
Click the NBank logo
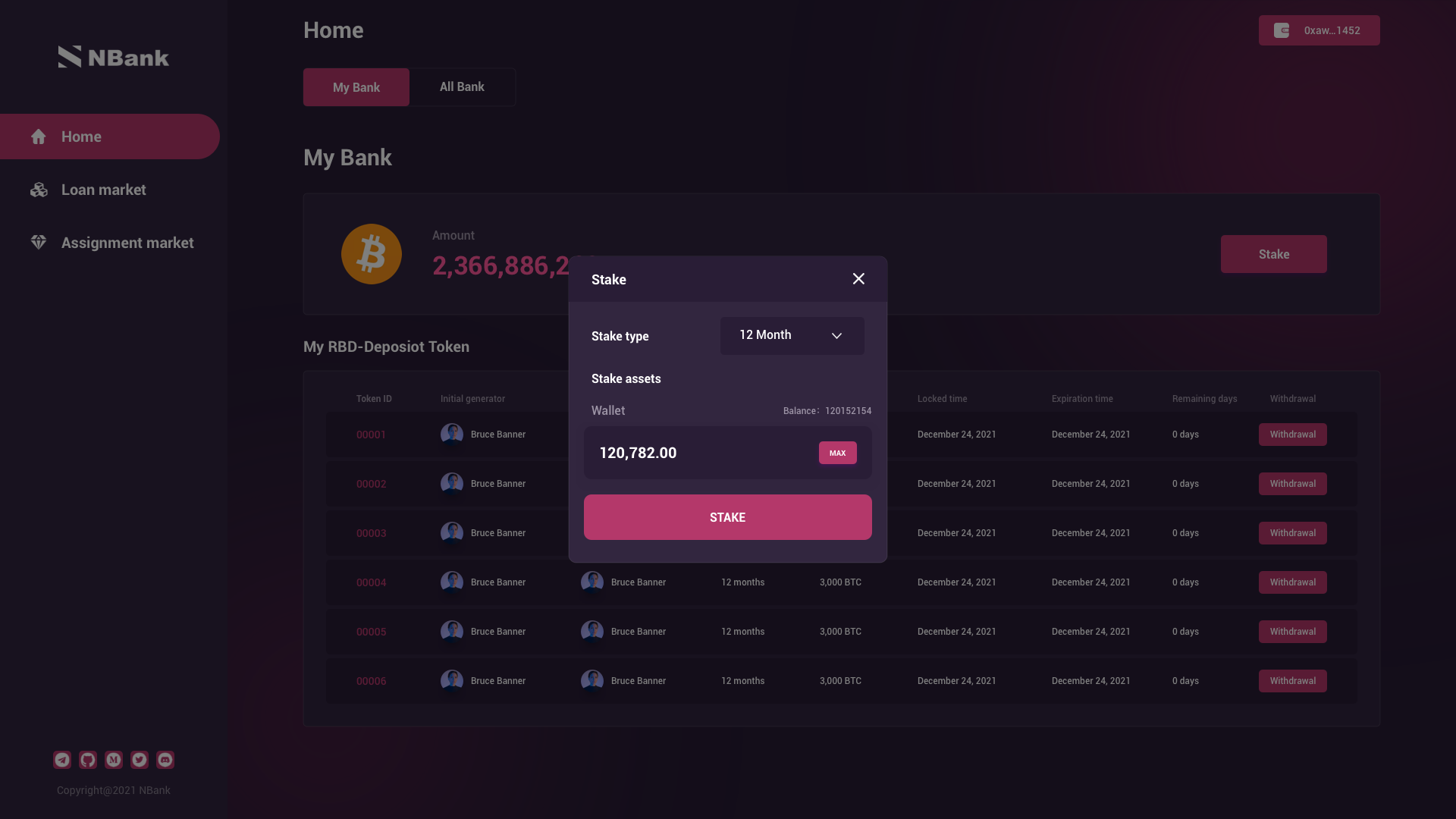tap(114, 57)
